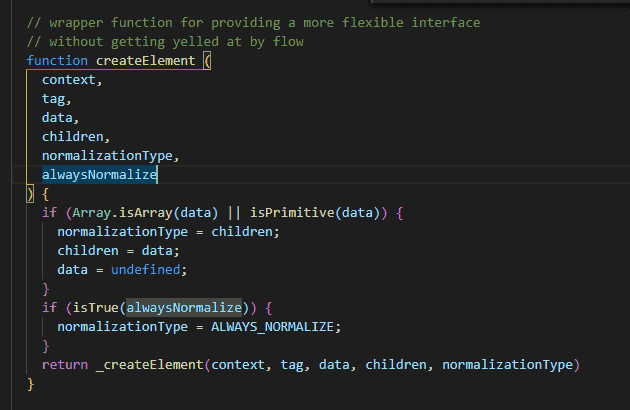Click the return keyword
Viewport: 630px width, 410px height.
click(x=65, y=364)
